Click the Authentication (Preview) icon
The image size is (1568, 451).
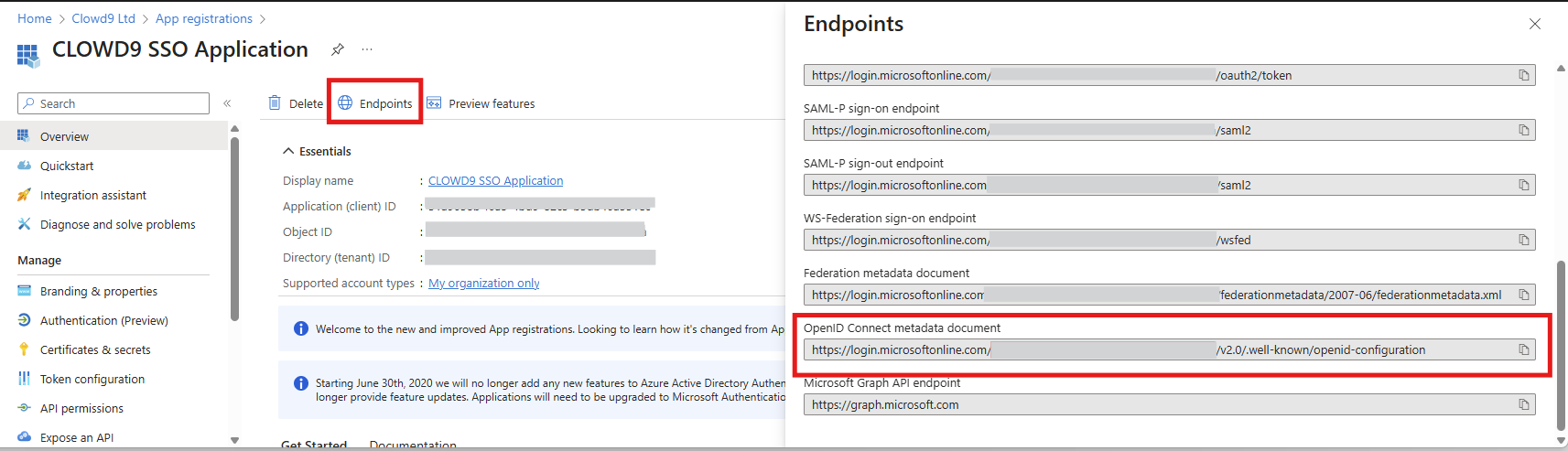[24, 320]
